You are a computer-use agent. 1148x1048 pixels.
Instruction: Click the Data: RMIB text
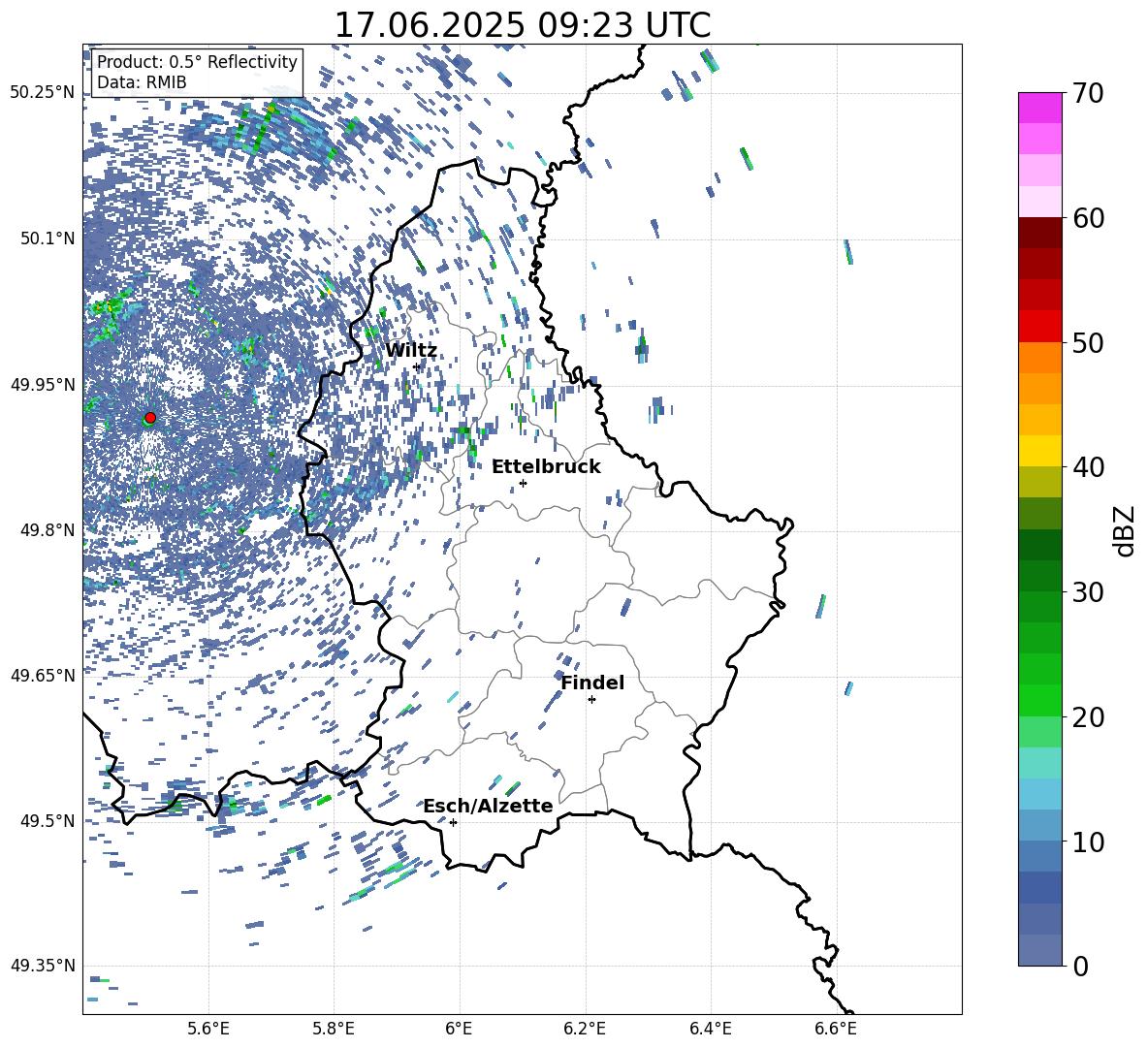[x=142, y=82]
